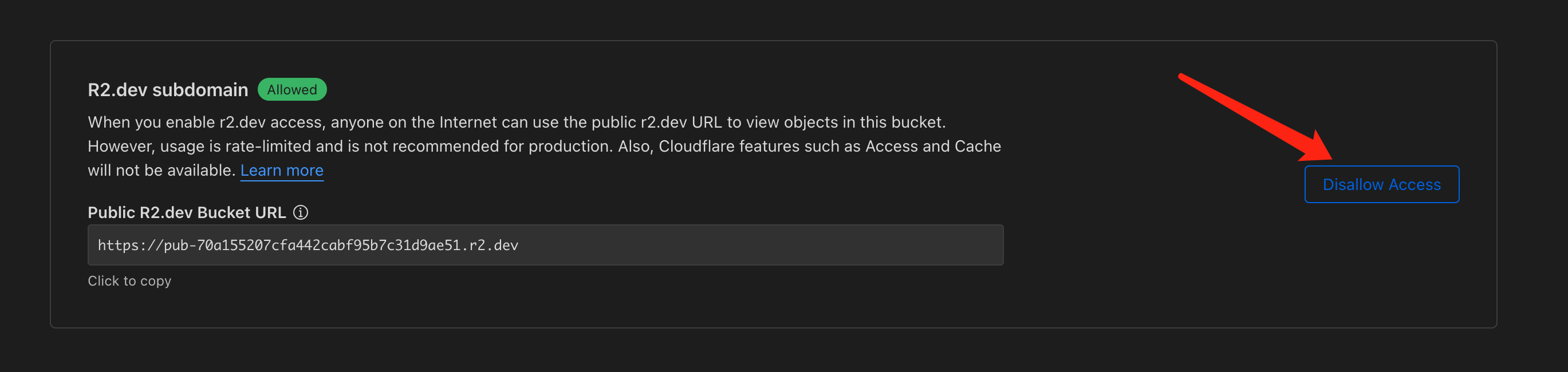Open the Learn more link
This screenshot has width=1568, height=372.
pyautogui.click(x=282, y=170)
